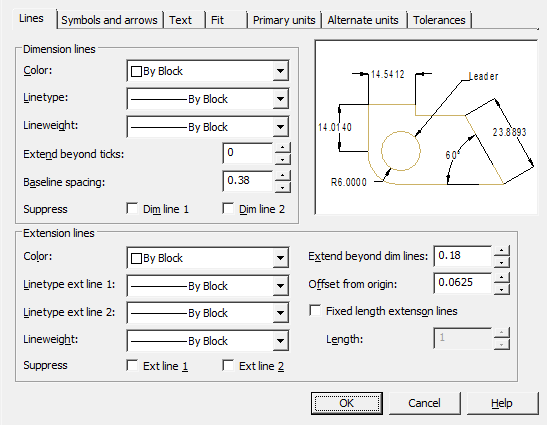Expand Dimension lines Linetype dropdown
This screenshot has height=425, width=547.
pyautogui.click(x=208, y=99)
